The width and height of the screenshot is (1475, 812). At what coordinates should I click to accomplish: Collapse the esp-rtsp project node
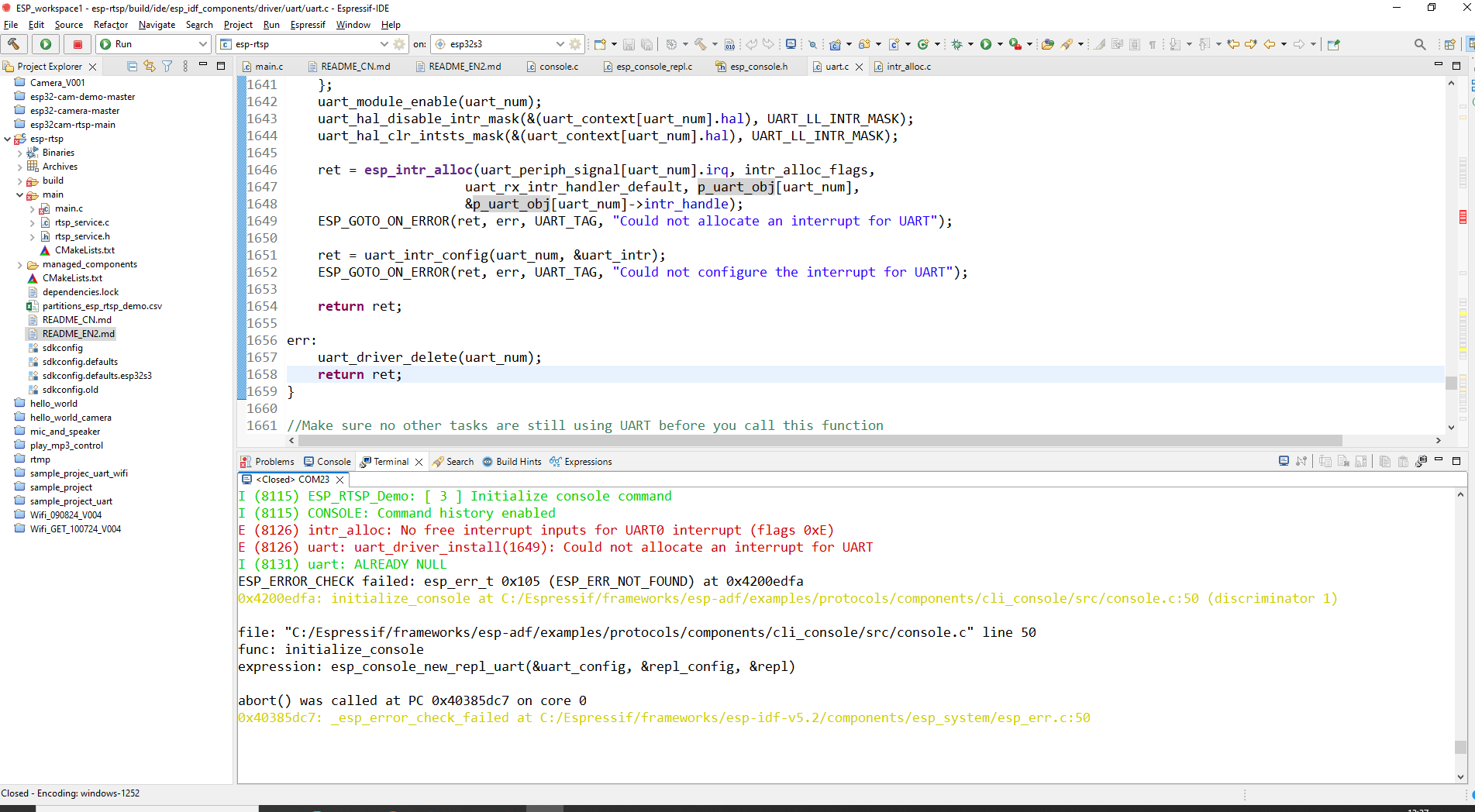click(8, 139)
